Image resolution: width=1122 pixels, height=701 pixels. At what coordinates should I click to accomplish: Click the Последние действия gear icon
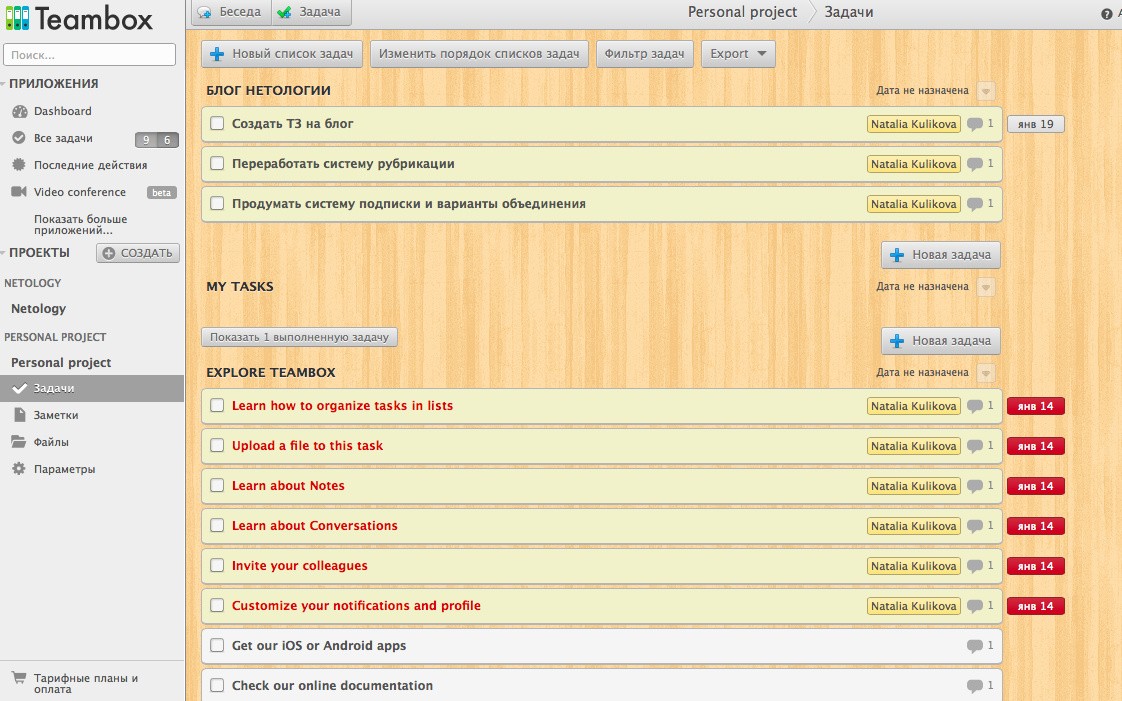[19, 165]
